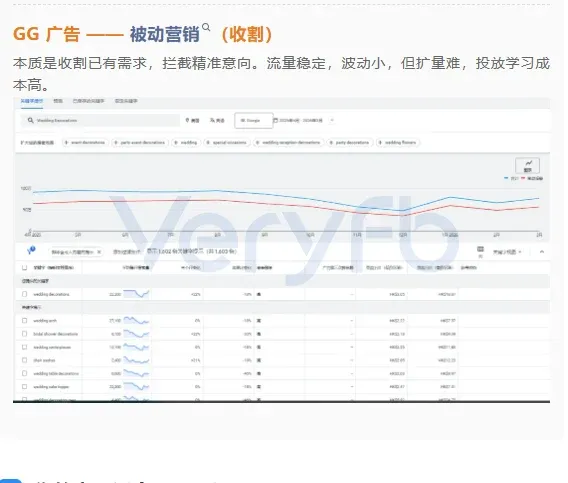Open the fourth tab in keyword planner
Screen dimensions: 568x483
click(126, 101)
